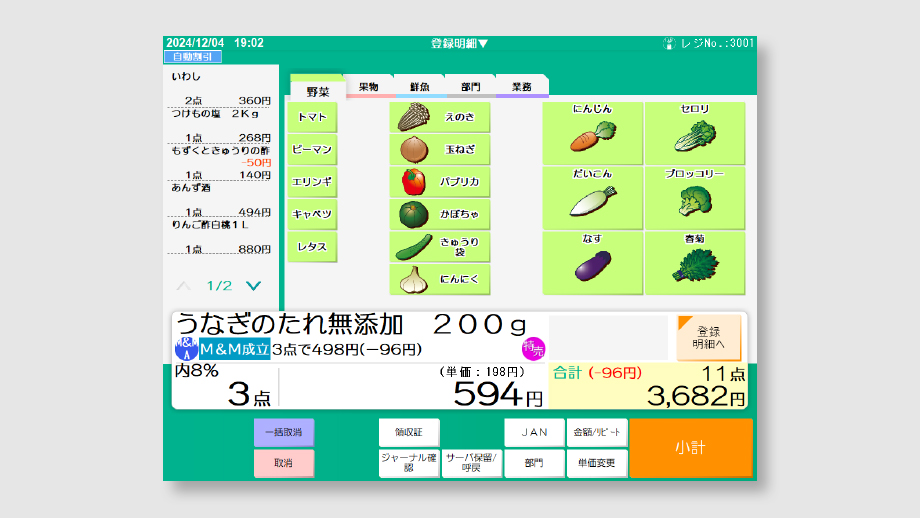
Task: Tap the ピーマン button
Action: 312,150
